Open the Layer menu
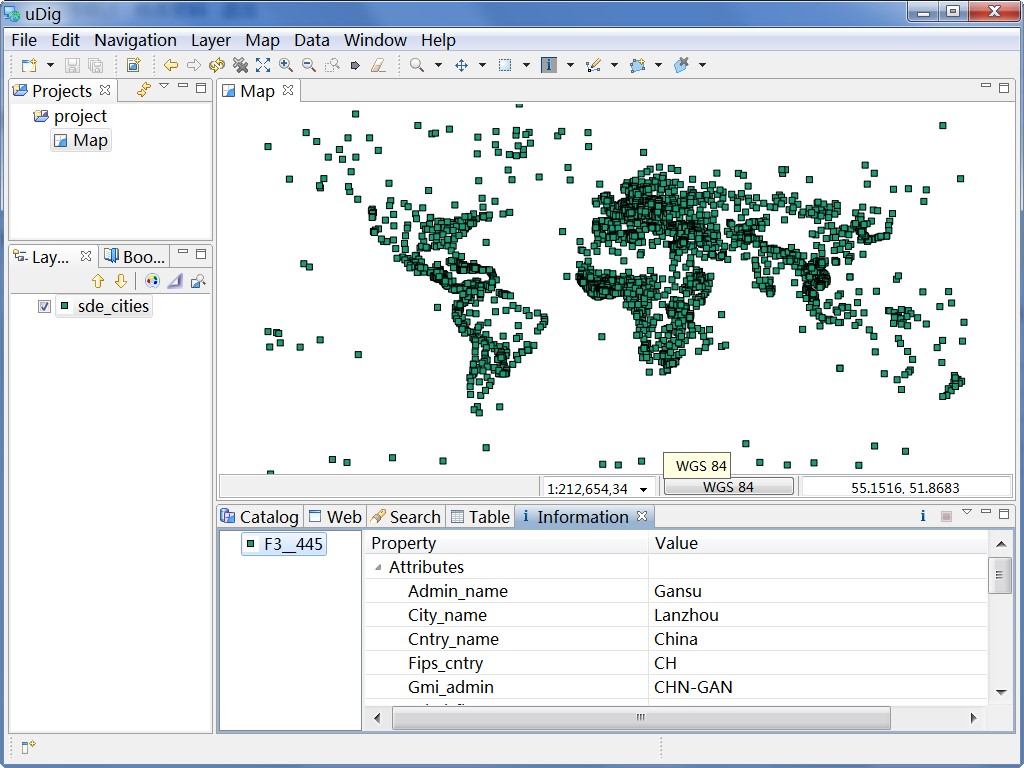 click(x=210, y=40)
